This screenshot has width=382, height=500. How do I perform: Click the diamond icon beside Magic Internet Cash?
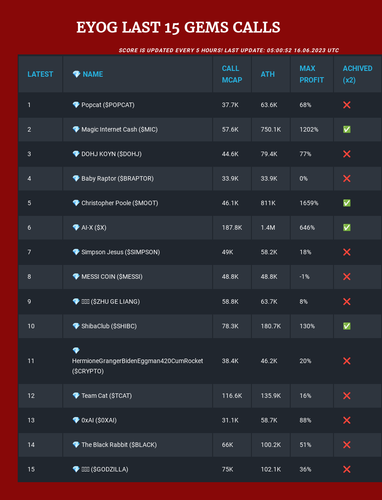pos(76,129)
